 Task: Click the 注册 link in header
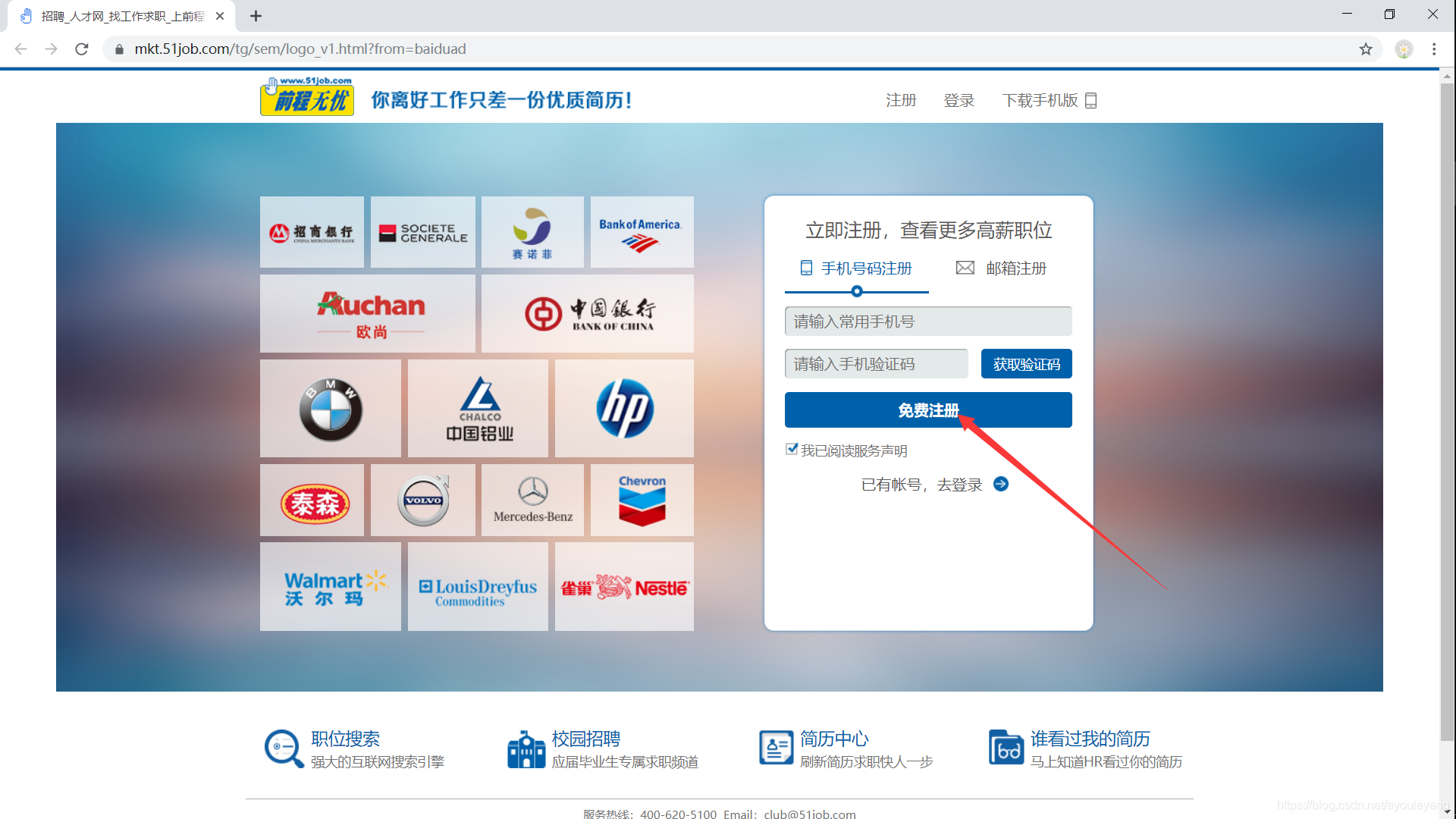pos(901,100)
